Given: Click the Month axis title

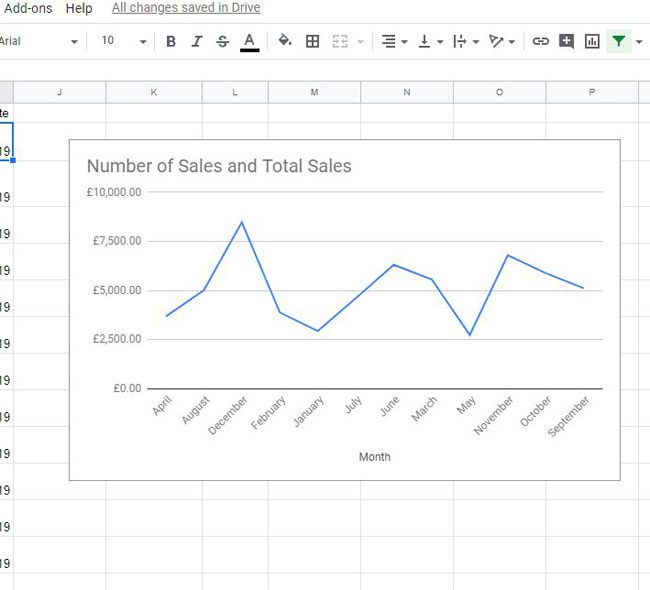Looking at the screenshot, I should coord(374,457).
